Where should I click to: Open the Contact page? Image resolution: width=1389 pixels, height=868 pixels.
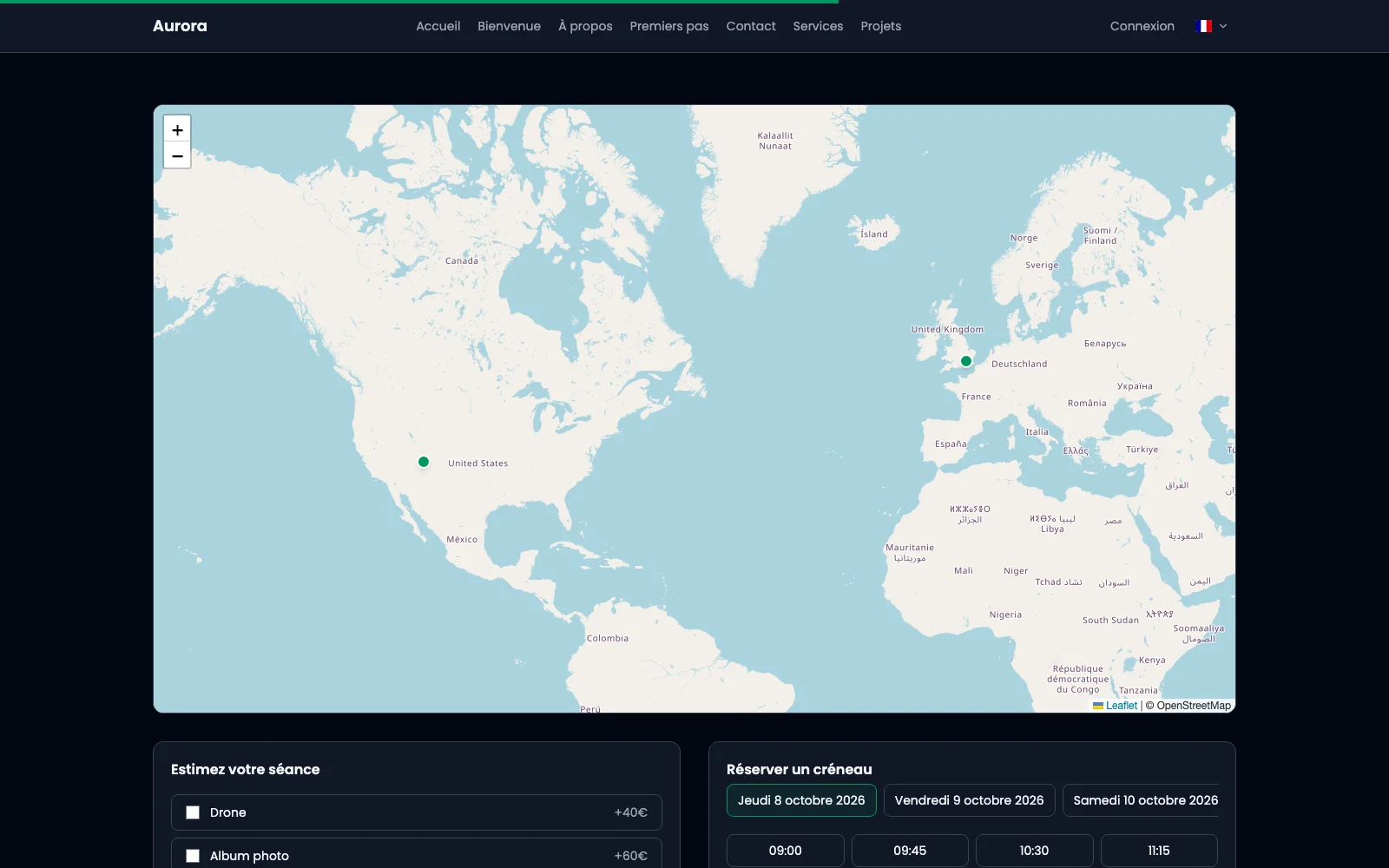751,26
